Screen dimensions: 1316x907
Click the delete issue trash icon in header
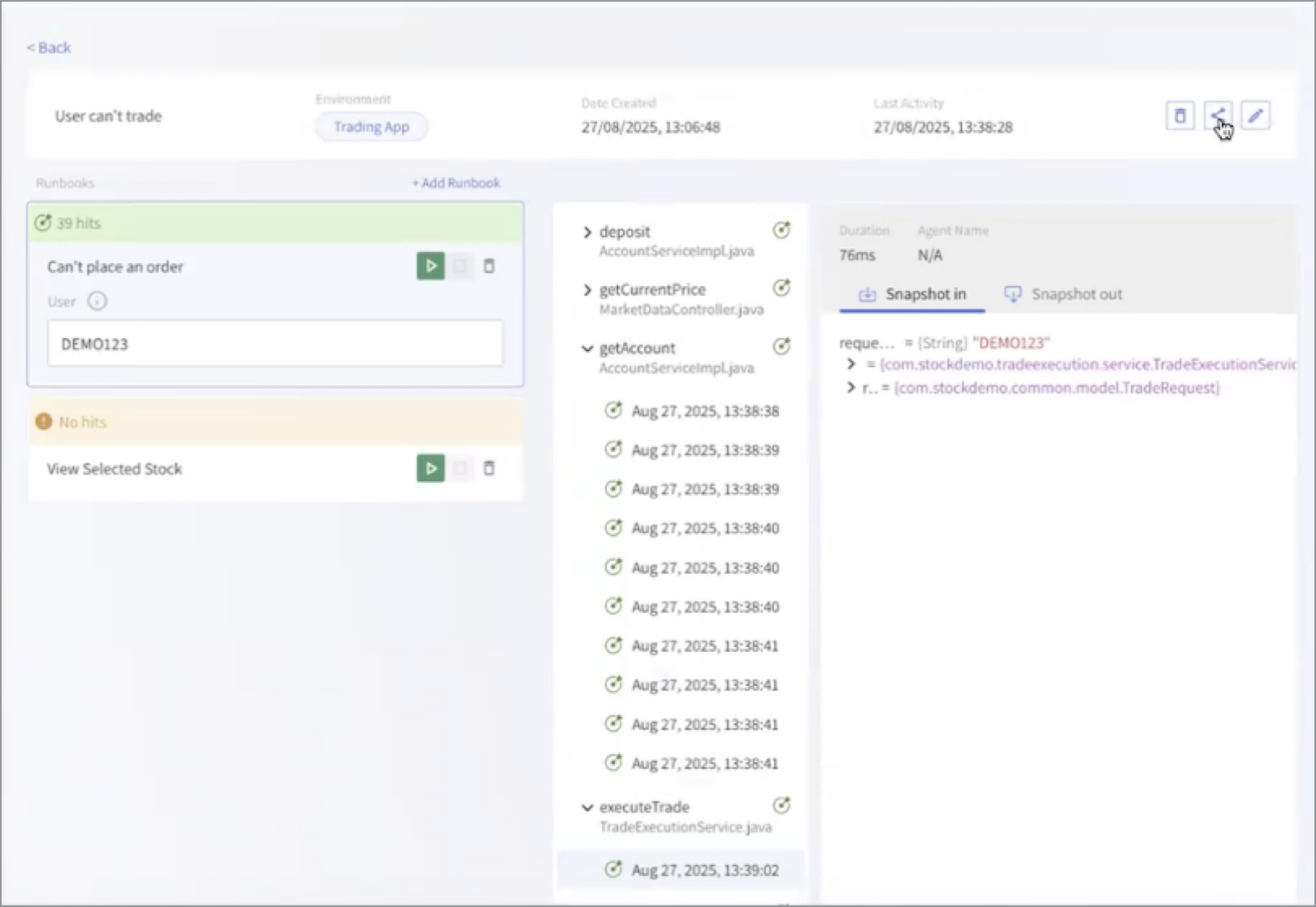[1180, 116]
